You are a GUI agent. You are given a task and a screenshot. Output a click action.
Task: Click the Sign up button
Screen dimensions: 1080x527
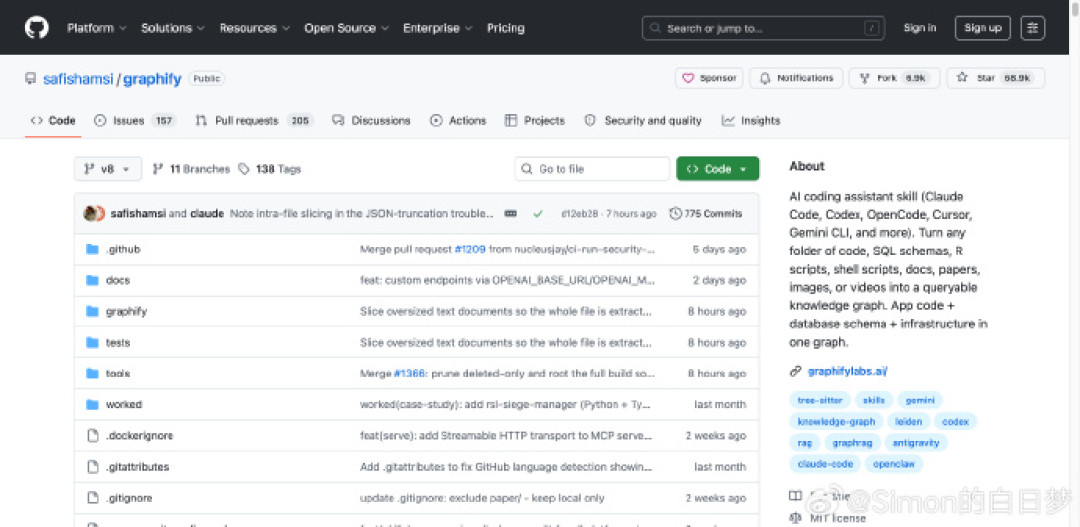point(983,28)
